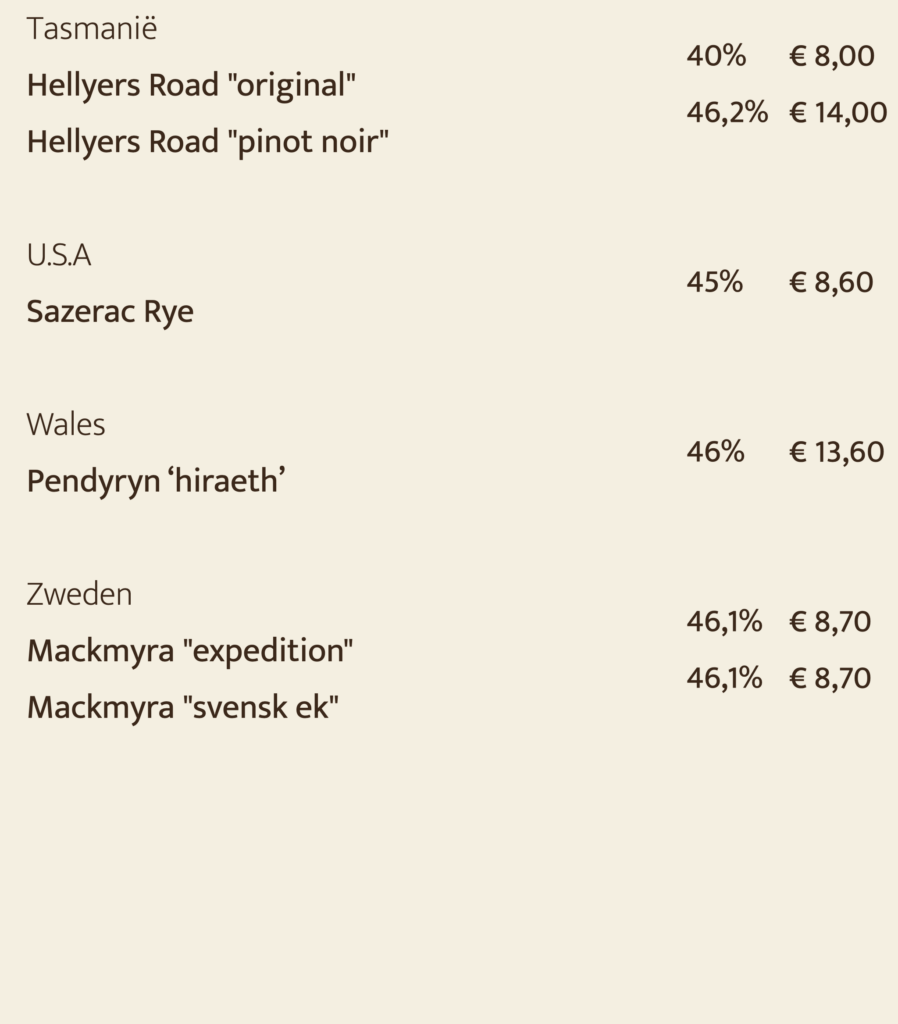Click the Wales region heading

[66, 425]
